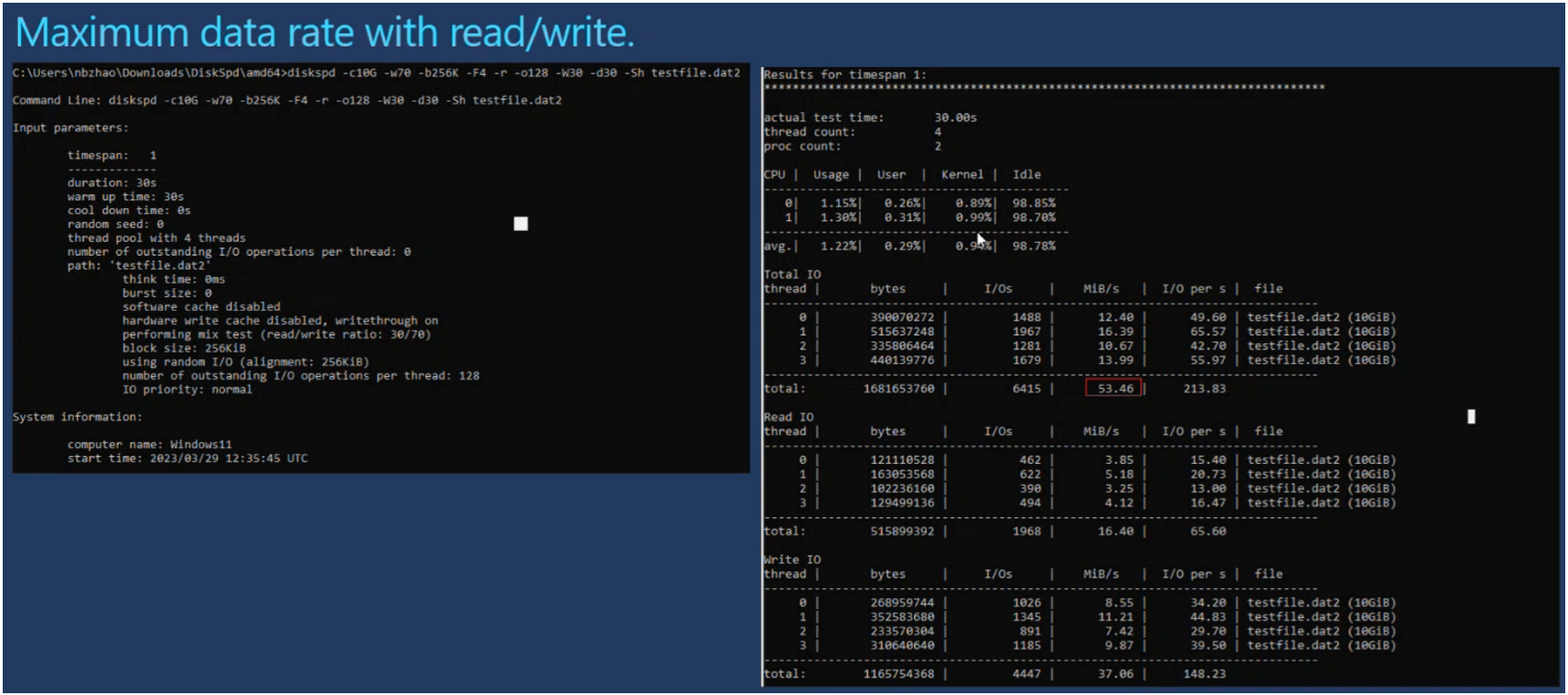Click Write IO I/O per s '39.50'

1207,646
